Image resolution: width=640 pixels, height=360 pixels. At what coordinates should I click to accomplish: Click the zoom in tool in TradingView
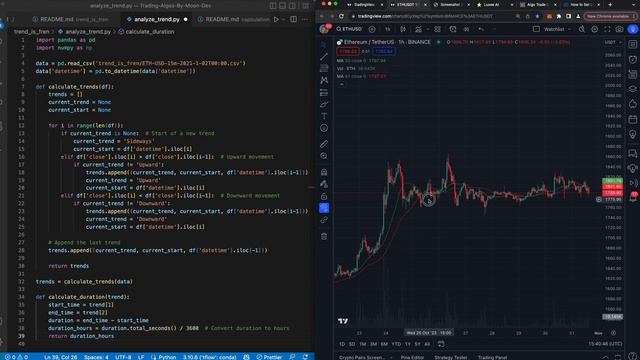324,156
